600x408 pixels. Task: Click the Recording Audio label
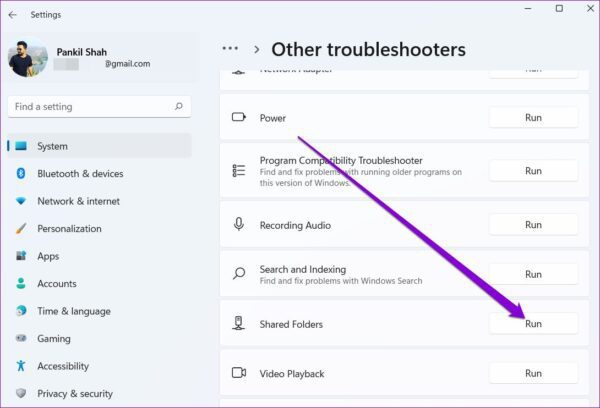[295, 225]
